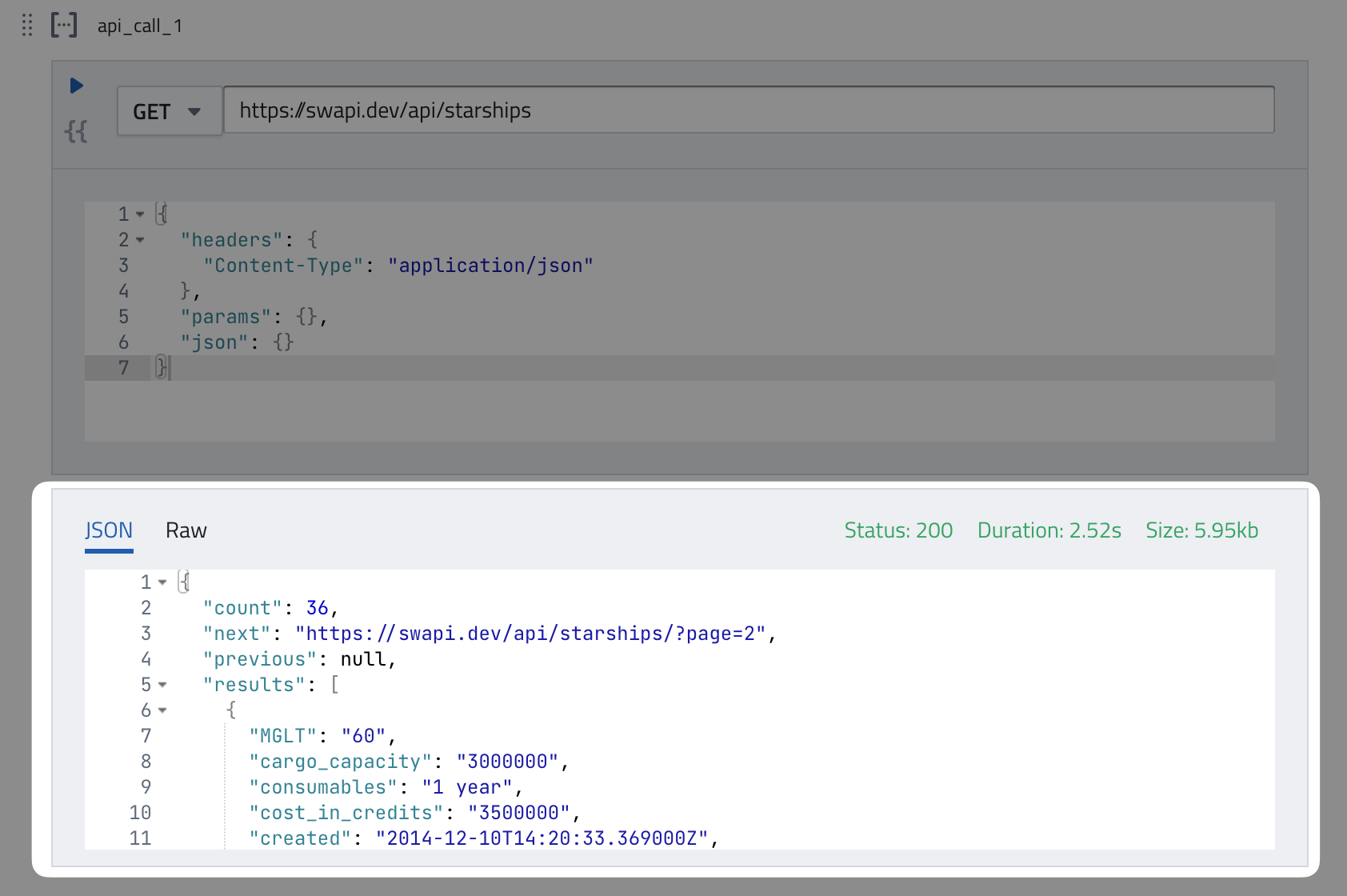Click the Size: 5.95kb label
This screenshot has height=896, width=1347.
1201,530
